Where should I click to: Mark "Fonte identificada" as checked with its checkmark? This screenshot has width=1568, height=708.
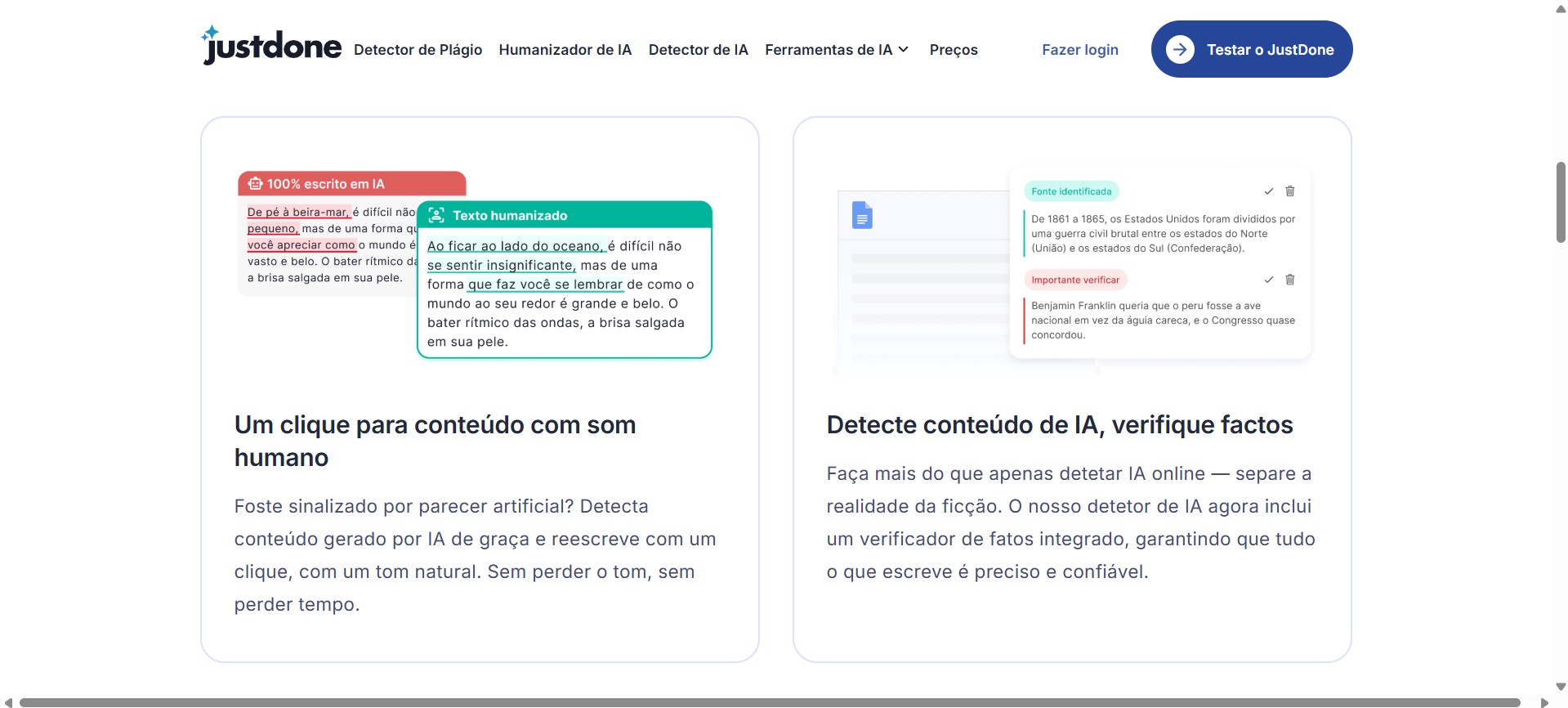pyautogui.click(x=1269, y=191)
